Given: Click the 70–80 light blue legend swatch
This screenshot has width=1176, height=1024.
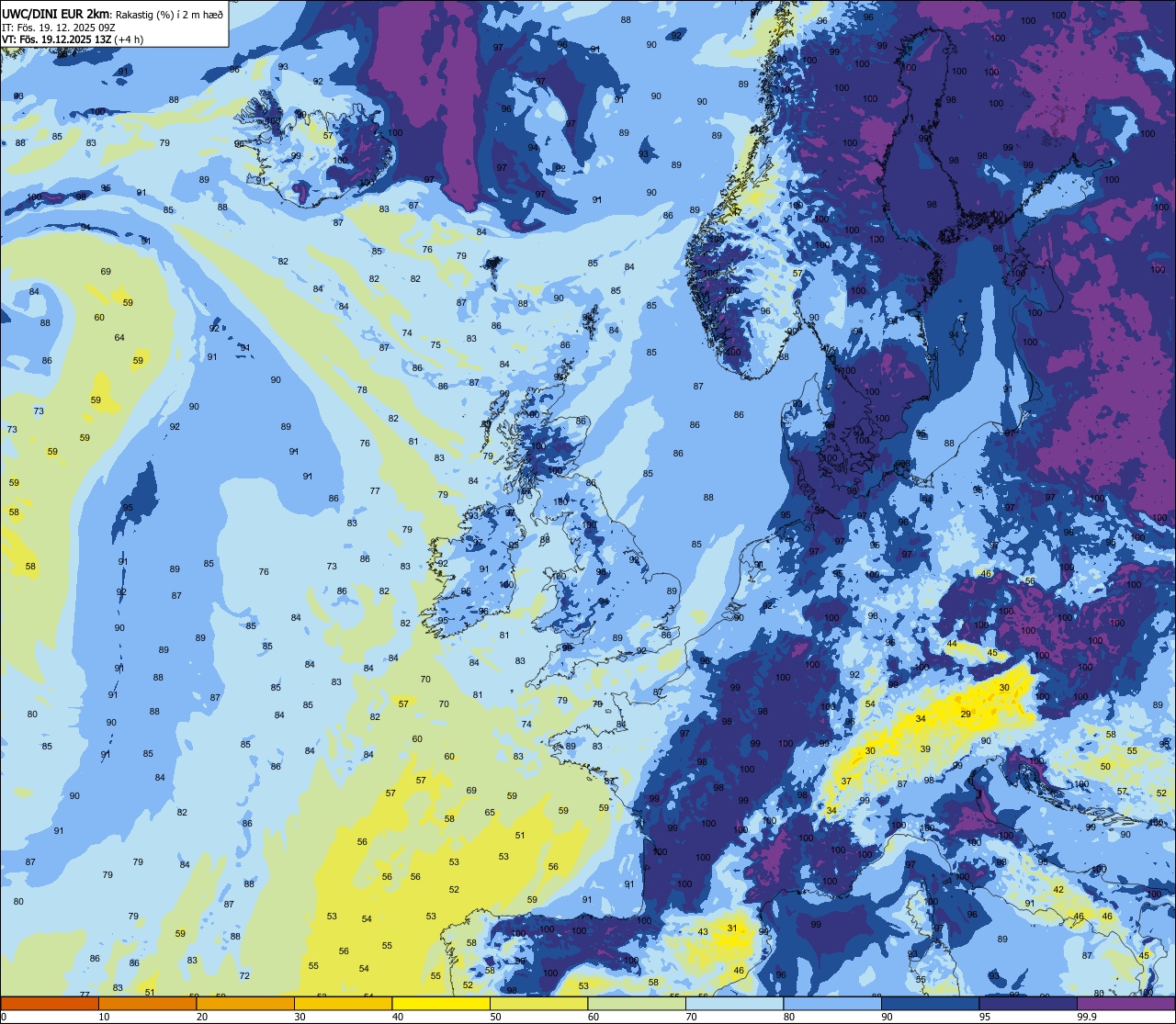Looking at the screenshot, I should (x=735, y=1003).
